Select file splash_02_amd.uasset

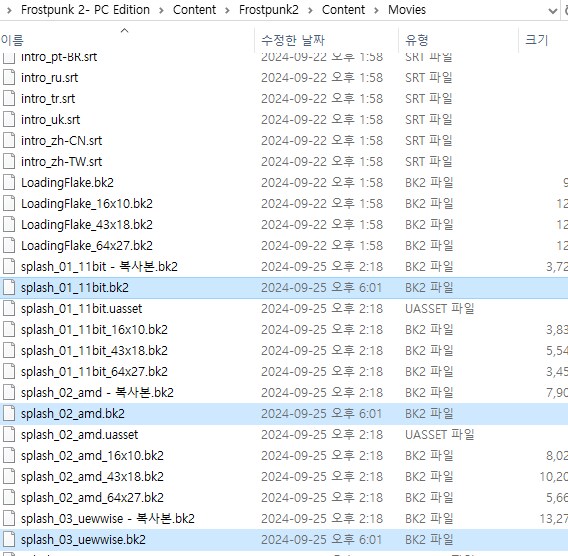[x=80, y=435]
